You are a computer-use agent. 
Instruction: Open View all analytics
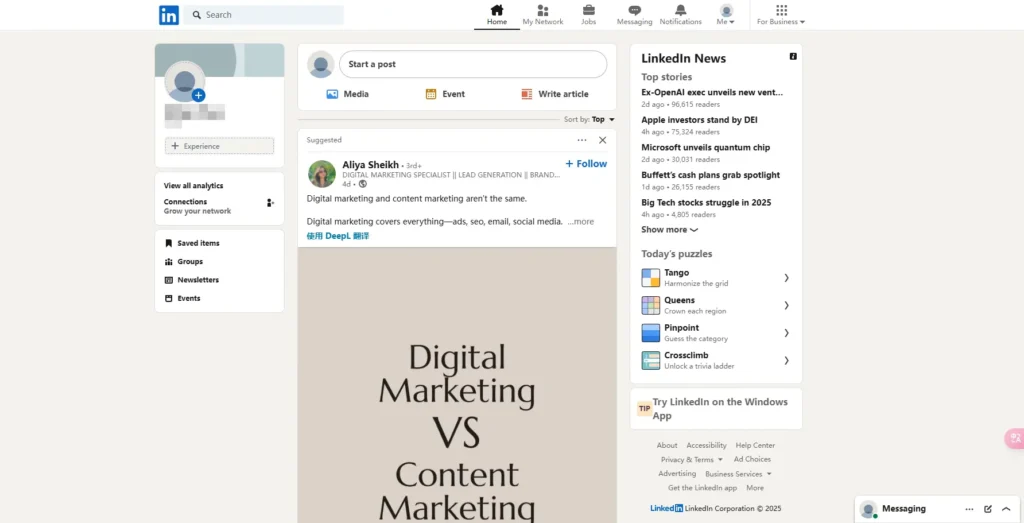tap(193, 185)
